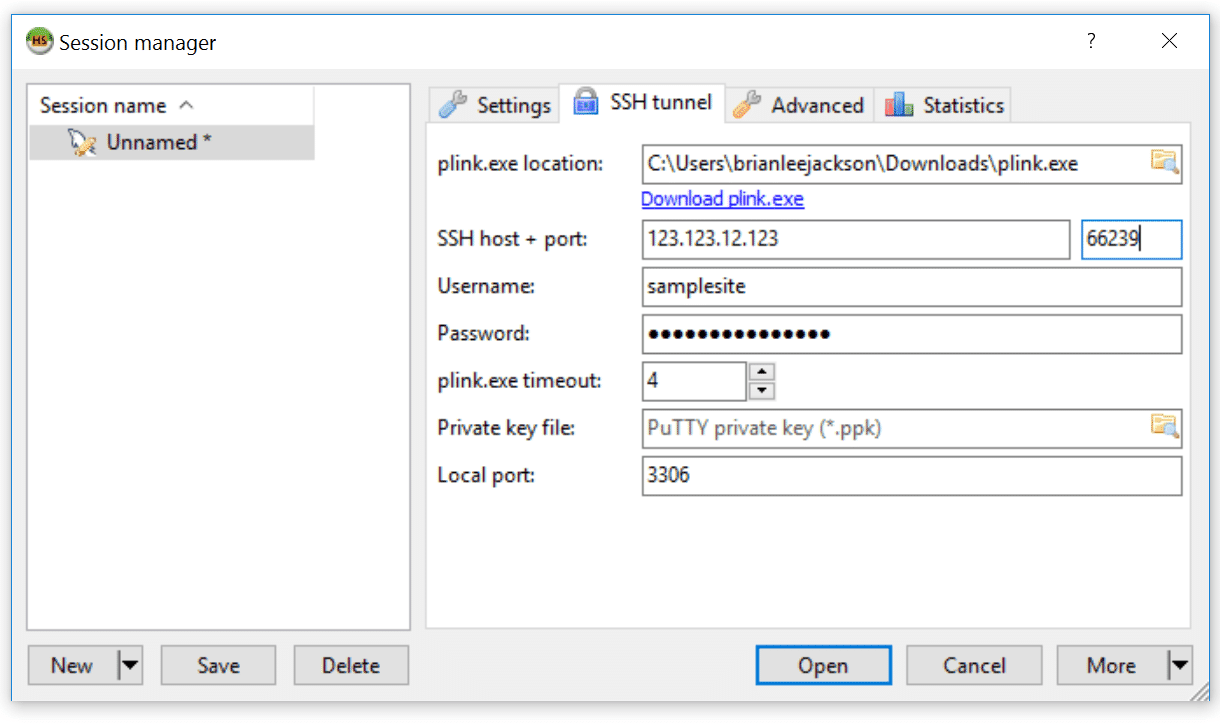Screen dimensions: 1220x725
Task: Open the dropdown arrow next to New
Action: tap(129, 665)
